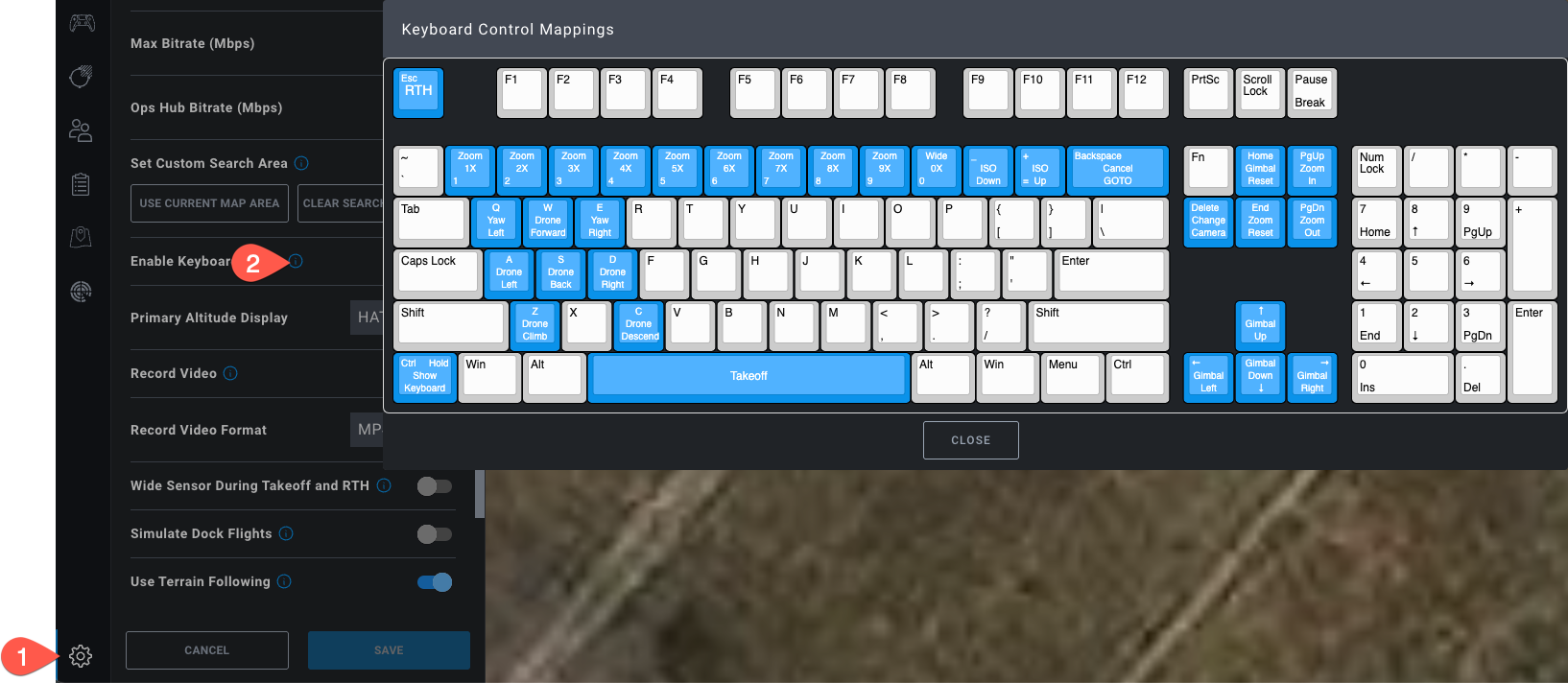The height and width of the screenshot is (683, 1568).
Task: Click info icon next to Record Video
Action: [230, 373]
